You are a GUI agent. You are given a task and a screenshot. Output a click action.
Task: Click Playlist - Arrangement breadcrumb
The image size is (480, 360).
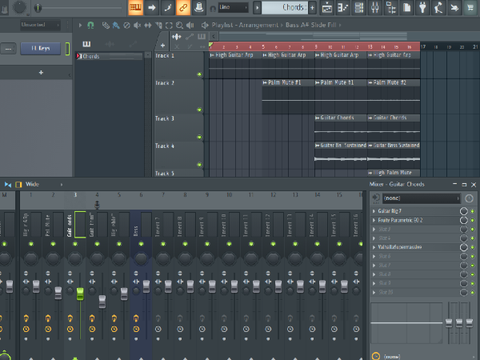[245, 25]
